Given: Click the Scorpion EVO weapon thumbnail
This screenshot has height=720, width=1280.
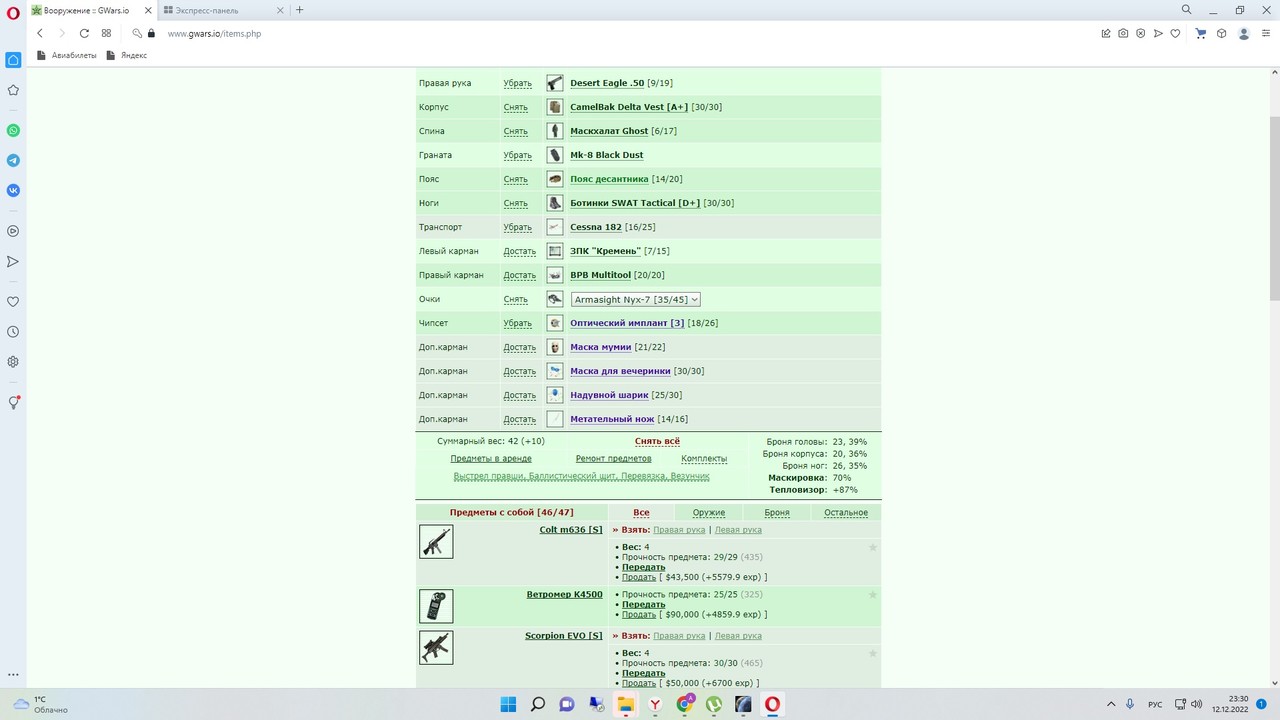Looking at the screenshot, I should tap(436, 647).
